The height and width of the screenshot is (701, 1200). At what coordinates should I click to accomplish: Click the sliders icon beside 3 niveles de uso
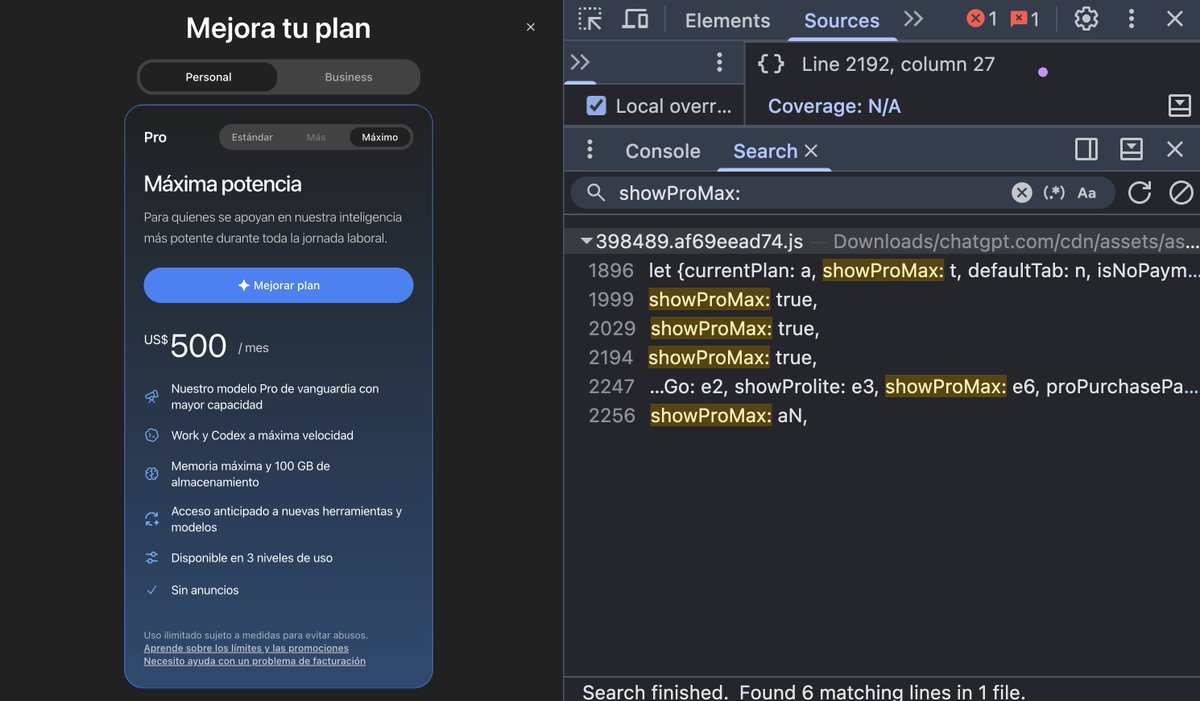coord(152,558)
